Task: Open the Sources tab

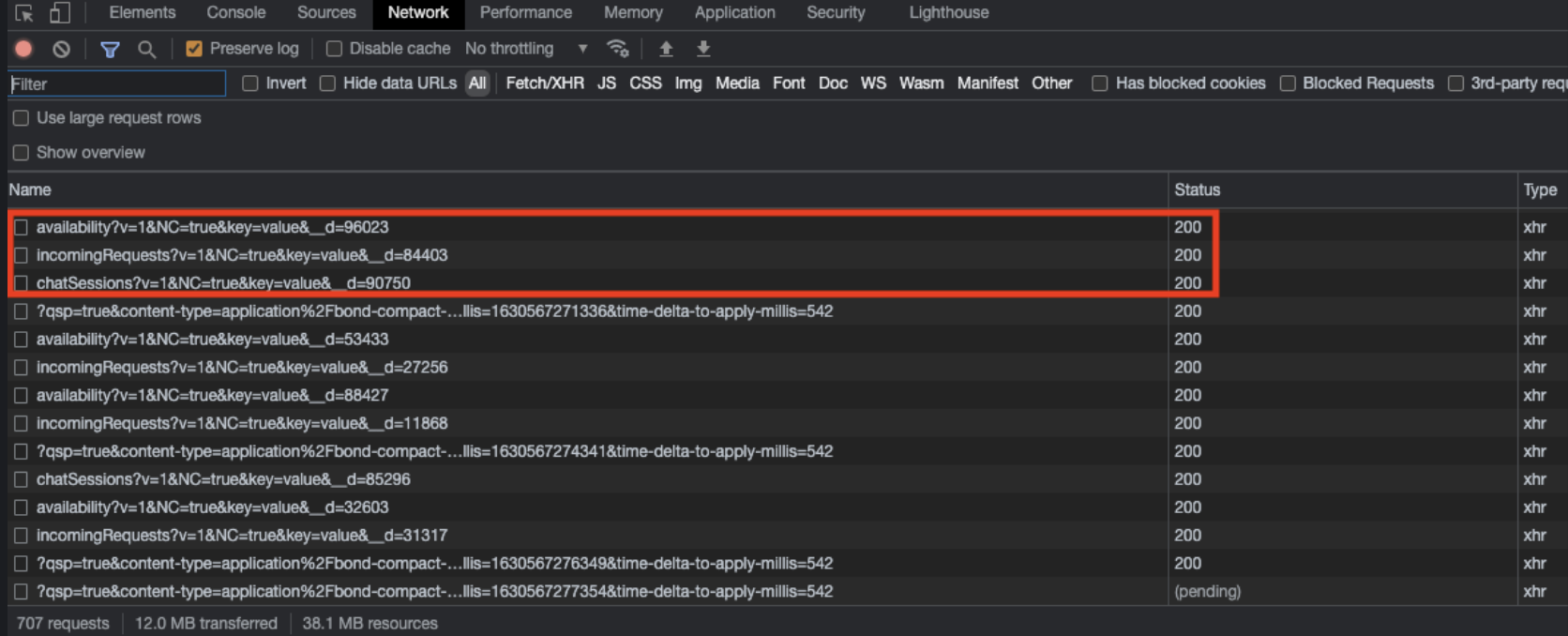Action: (x=326, y=13)
